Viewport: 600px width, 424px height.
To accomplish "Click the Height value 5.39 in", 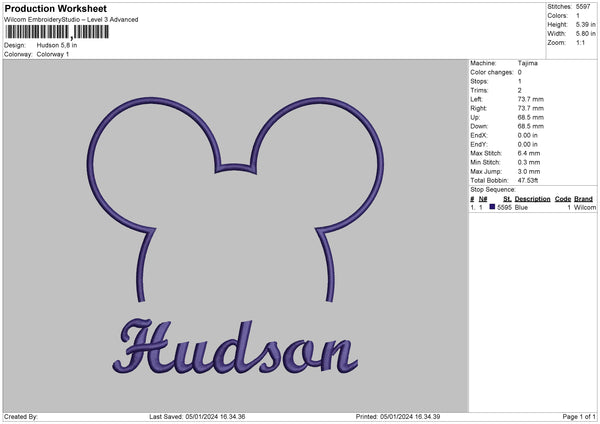I will tap(585, 24).
